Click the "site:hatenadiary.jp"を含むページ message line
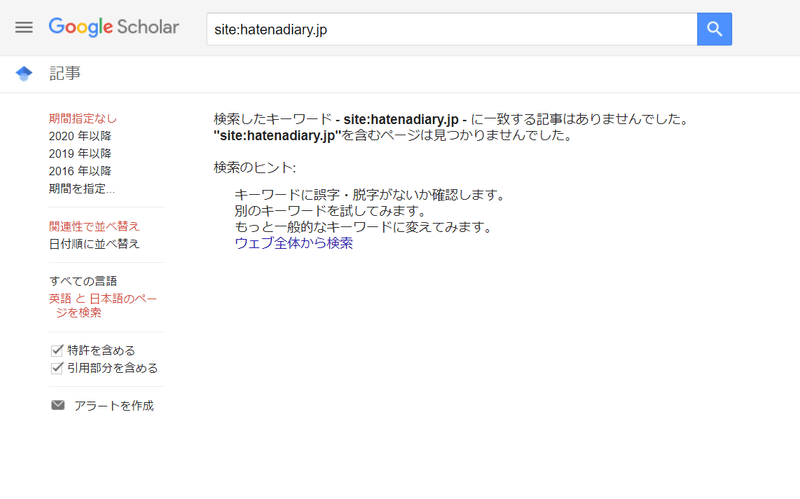The height and width of the screenshot is (499, 800). 393,135
